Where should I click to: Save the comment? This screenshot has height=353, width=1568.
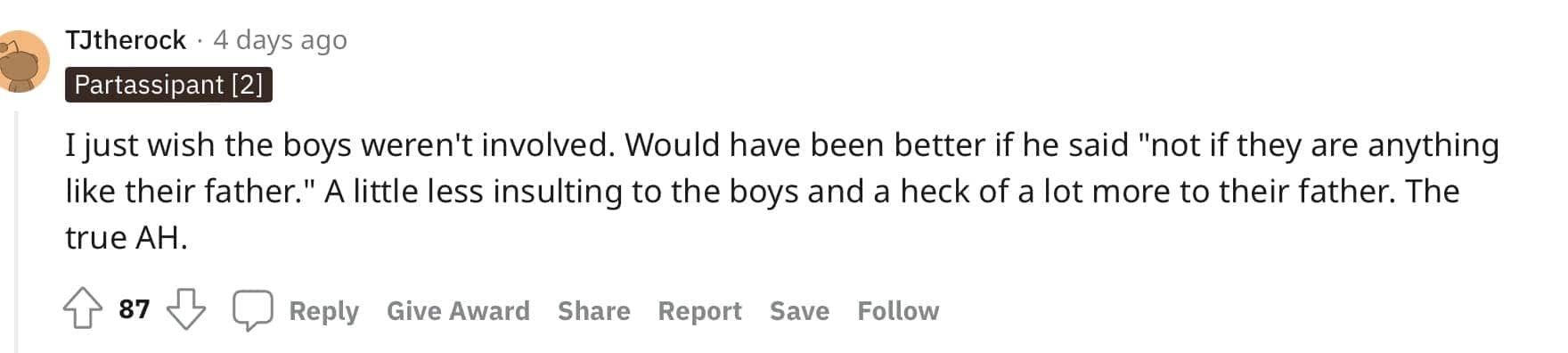[799, 310]
